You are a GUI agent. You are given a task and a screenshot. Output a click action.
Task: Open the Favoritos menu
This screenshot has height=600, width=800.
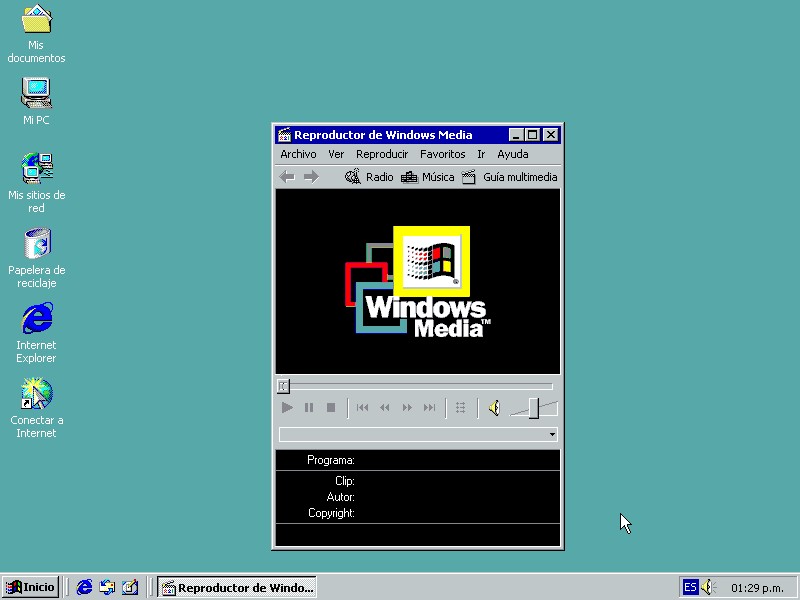(442, 154)
